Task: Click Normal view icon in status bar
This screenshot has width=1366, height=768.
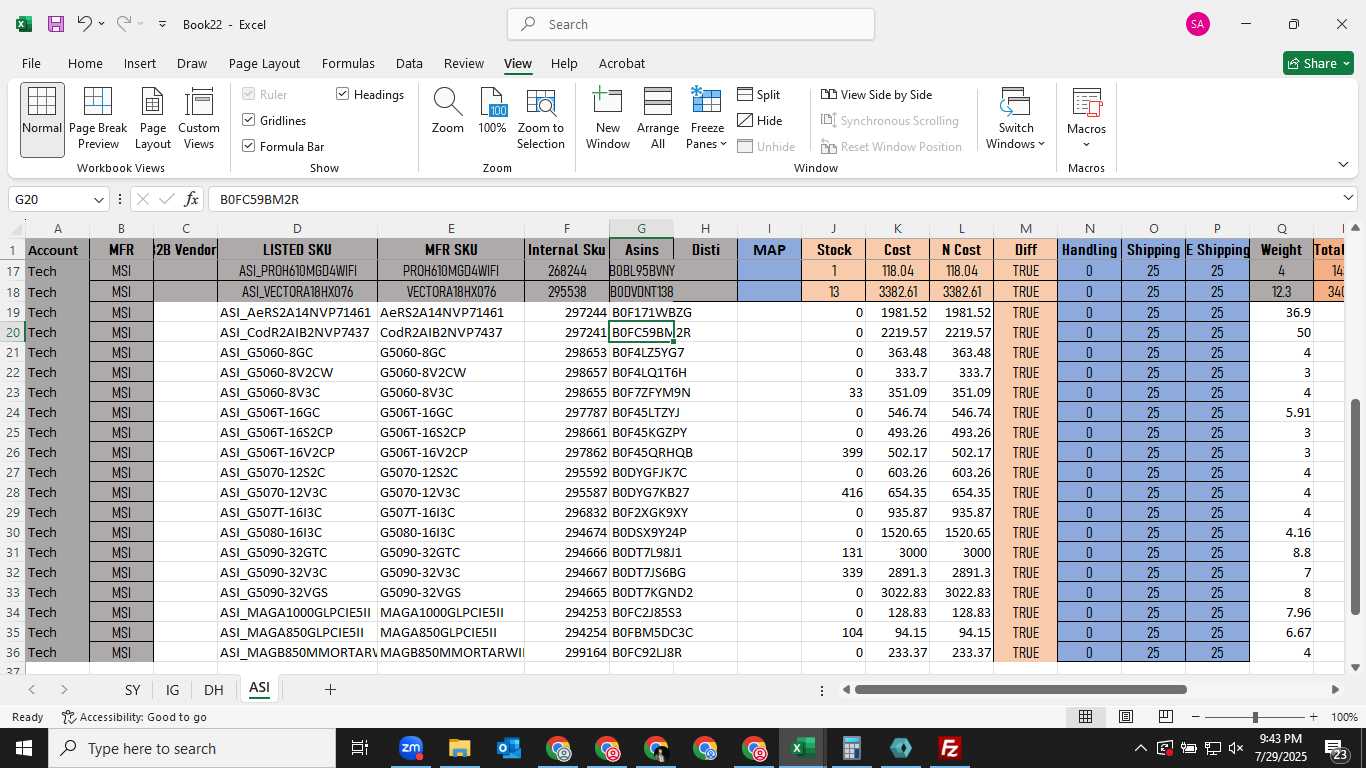Action: (x=1085, y=717)
